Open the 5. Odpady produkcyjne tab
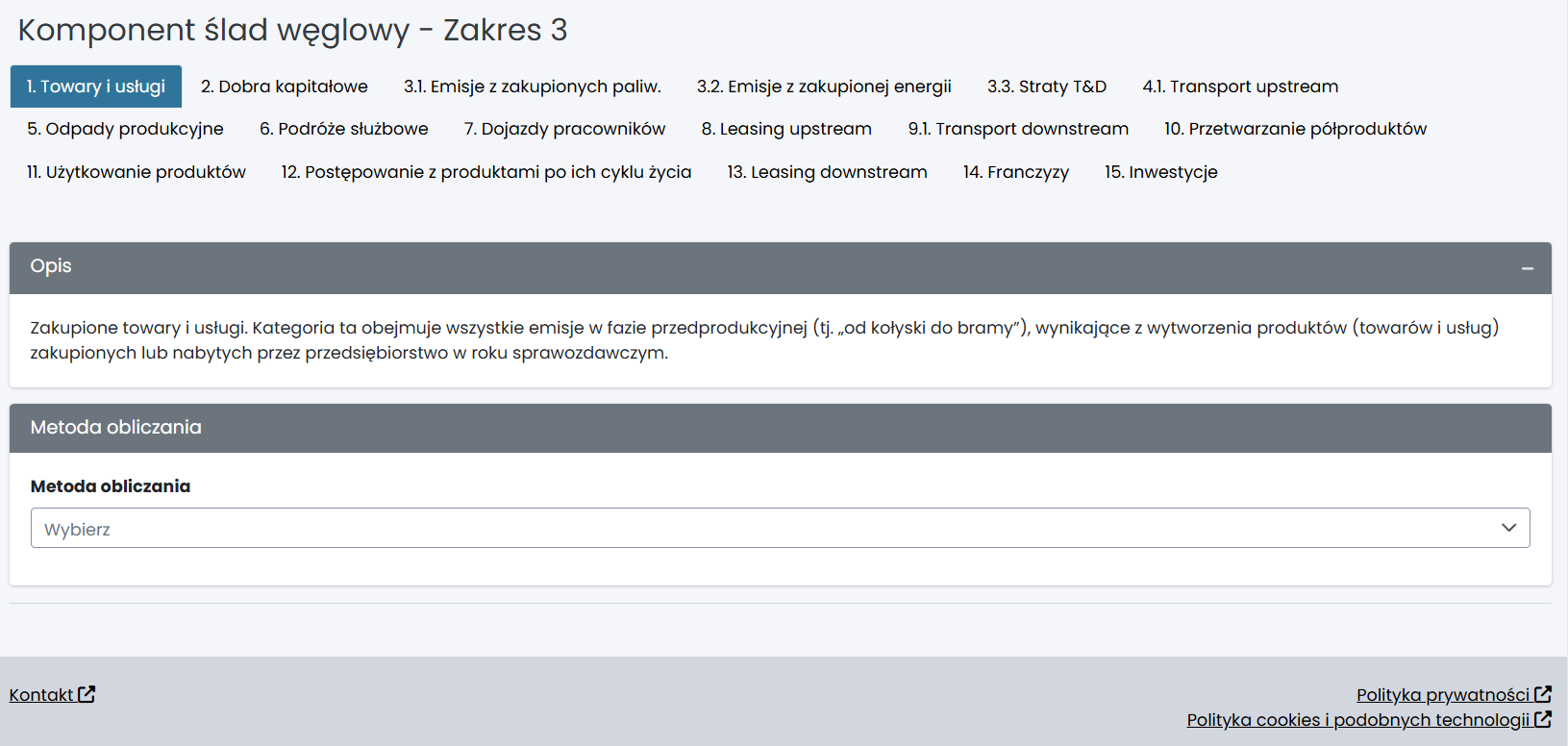The width and height of the screenshot is (1568, 746). pos(125,129)
